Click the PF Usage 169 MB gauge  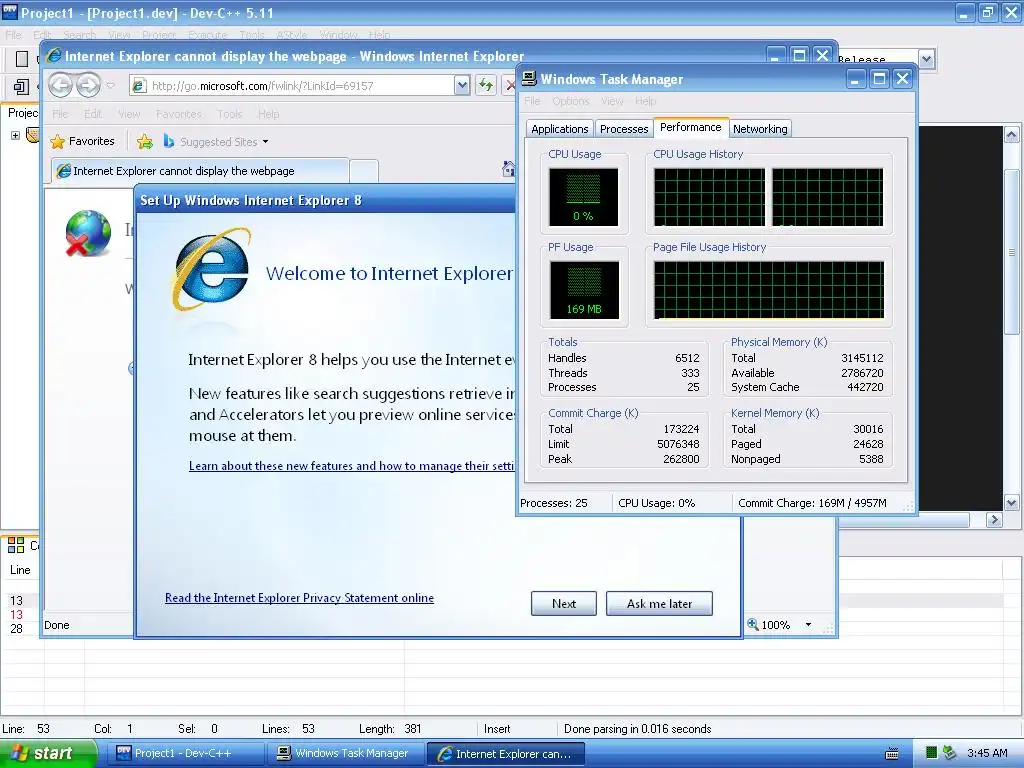(584, 290)
